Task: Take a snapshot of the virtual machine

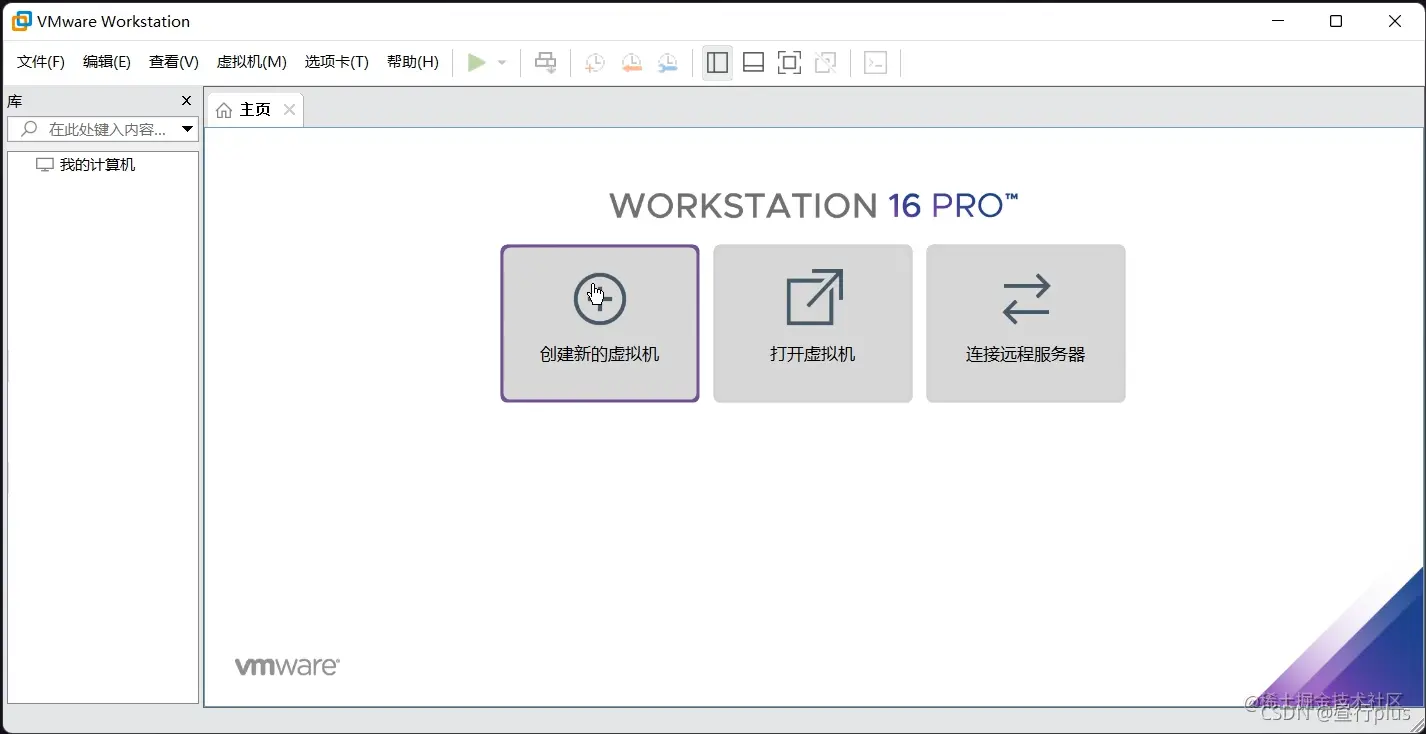Action: pos(594,61)
